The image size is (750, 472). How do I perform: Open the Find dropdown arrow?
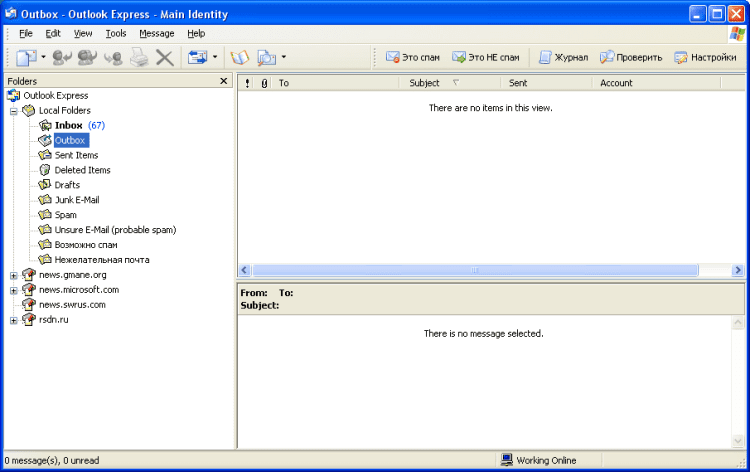pyautogui.click(x=284, y=57)
